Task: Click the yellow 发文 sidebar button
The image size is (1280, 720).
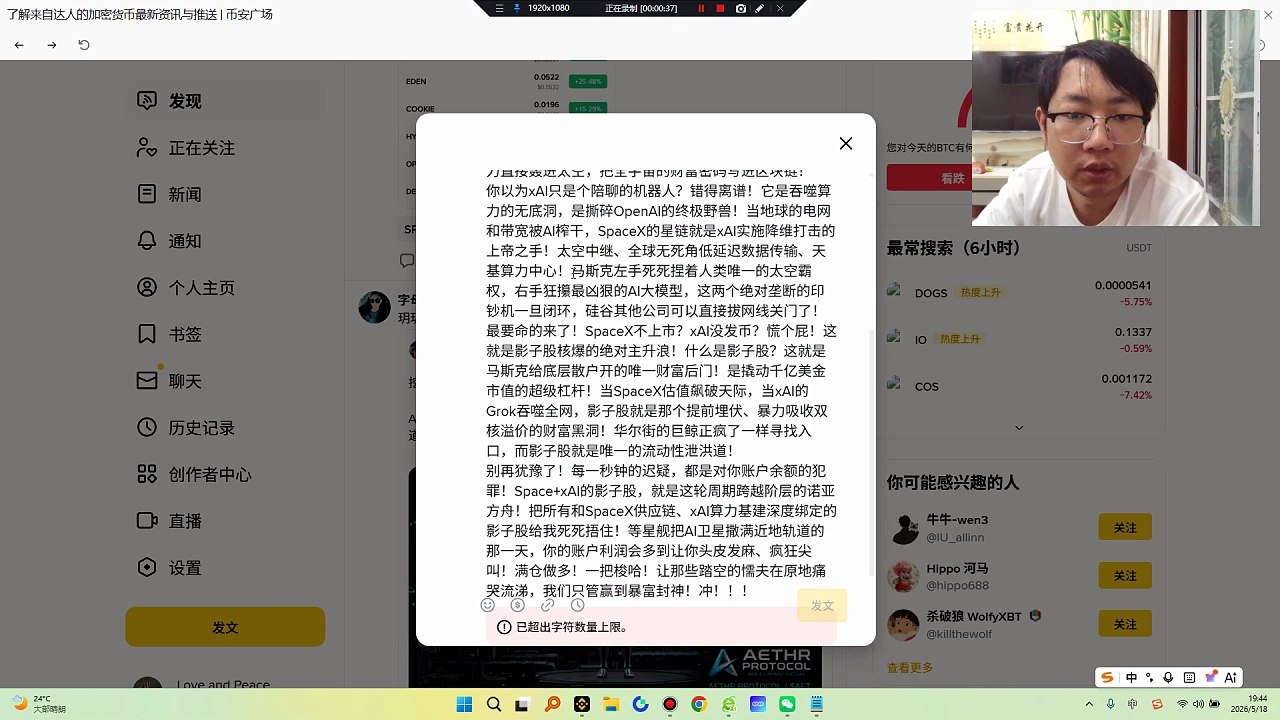Action: [x=225, y=627]
